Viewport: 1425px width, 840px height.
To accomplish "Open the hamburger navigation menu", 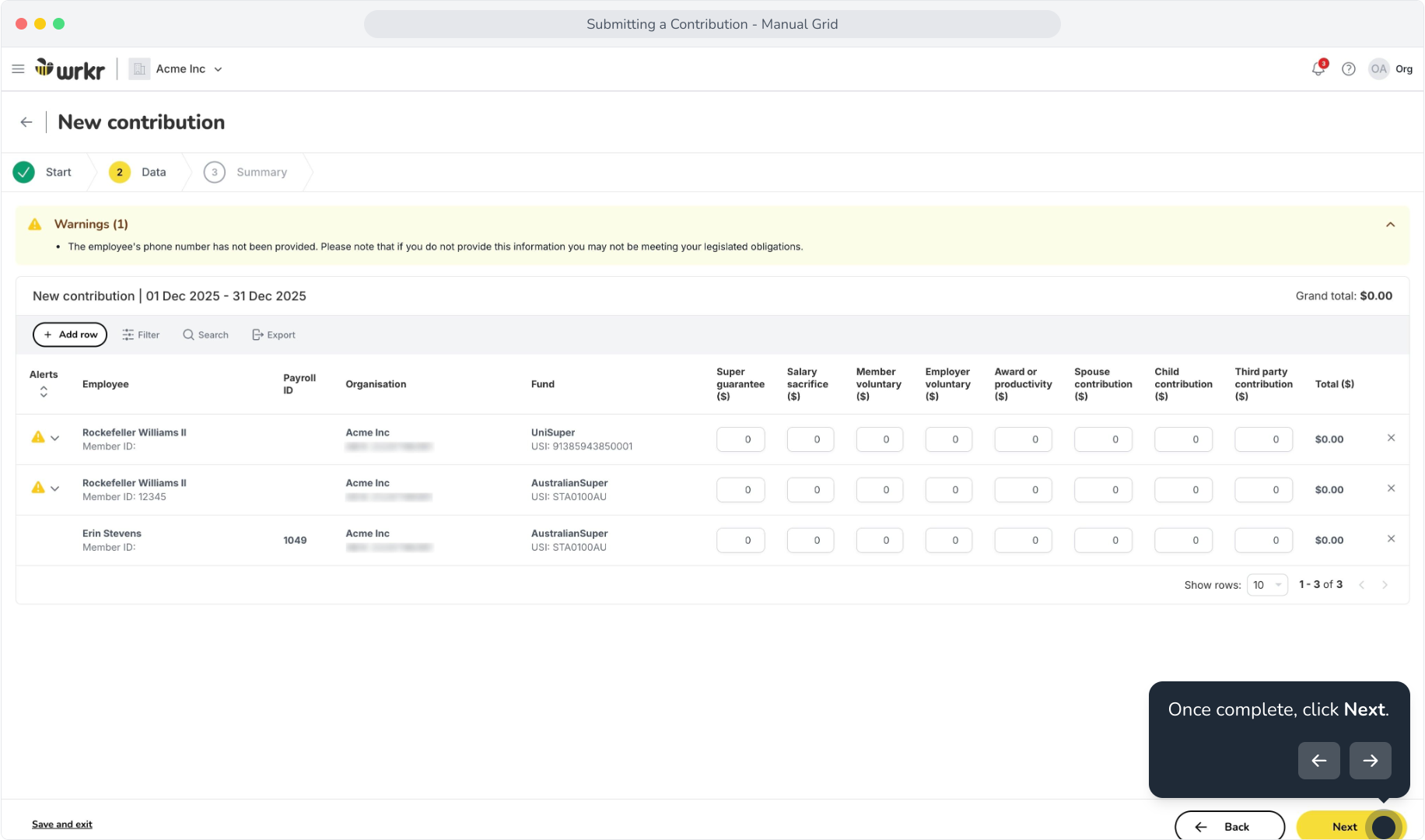I will [18, 69].
